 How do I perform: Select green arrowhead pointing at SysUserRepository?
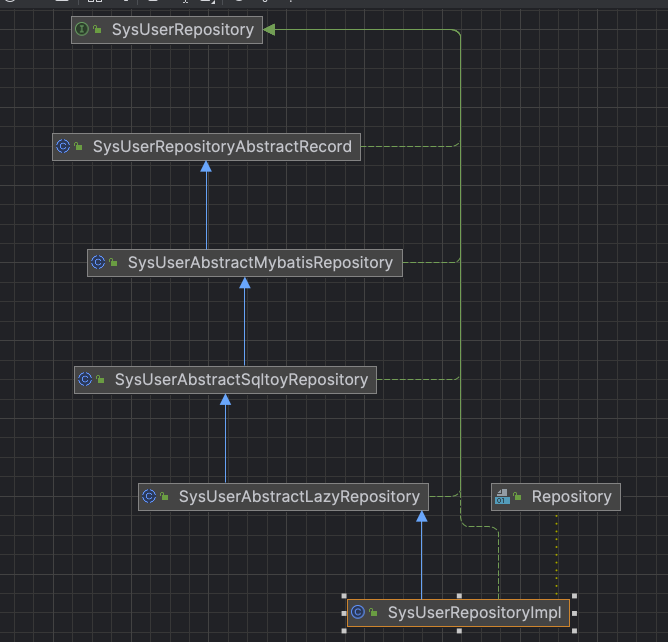(x=269, y=30)
